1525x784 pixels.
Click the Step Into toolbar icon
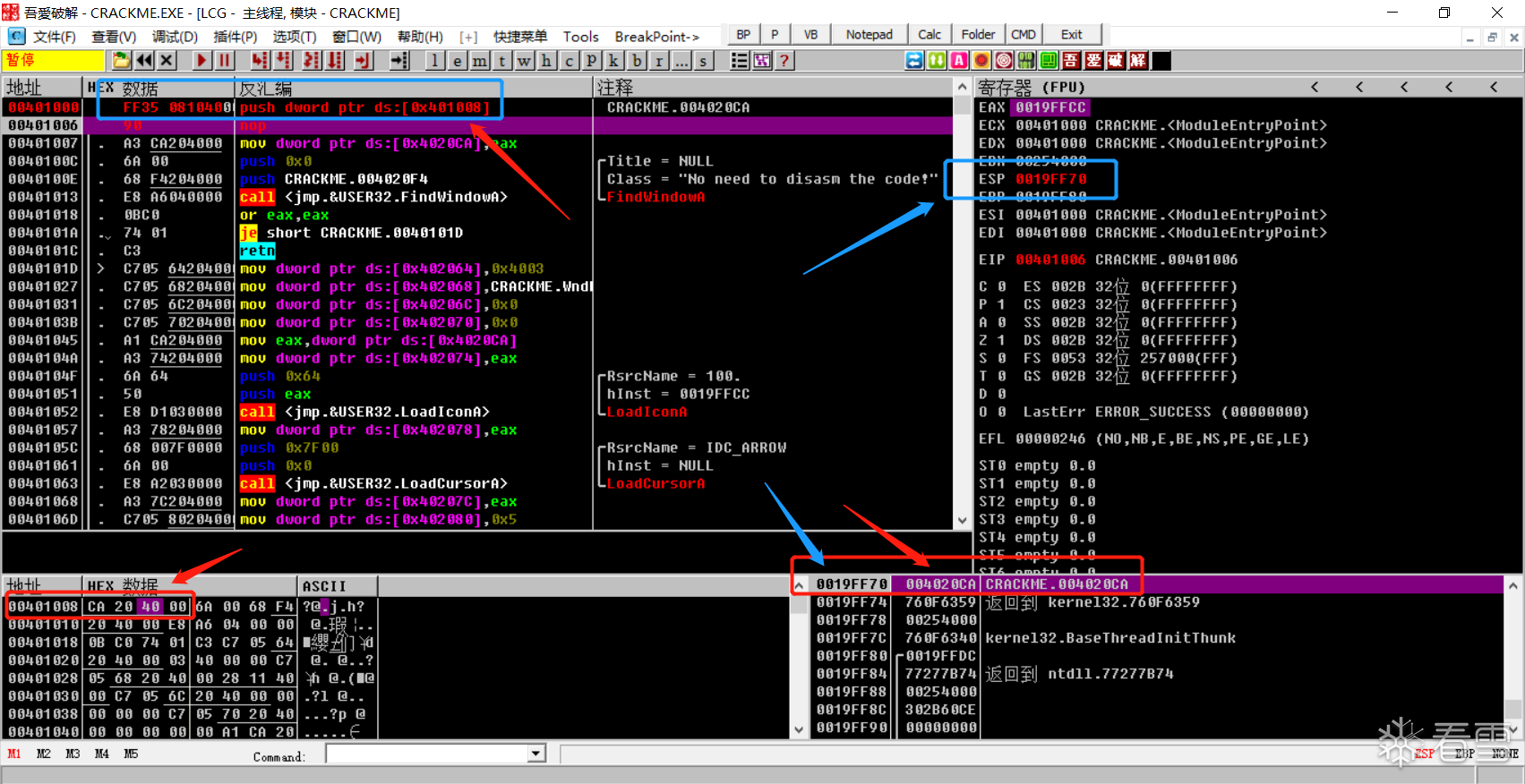[260, 60]
